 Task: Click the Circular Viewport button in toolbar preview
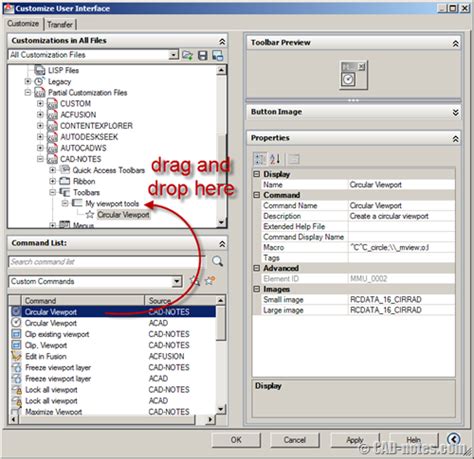[348, 80]
